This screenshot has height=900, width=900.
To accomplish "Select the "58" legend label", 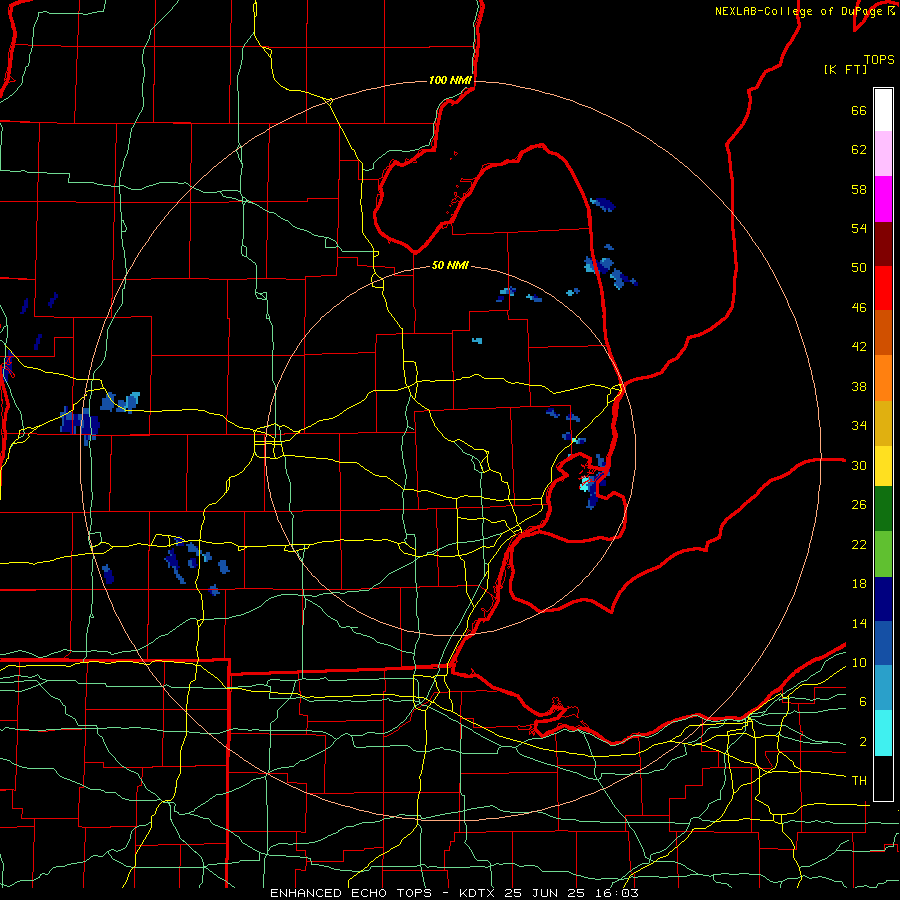I will (x=859, y=189).
